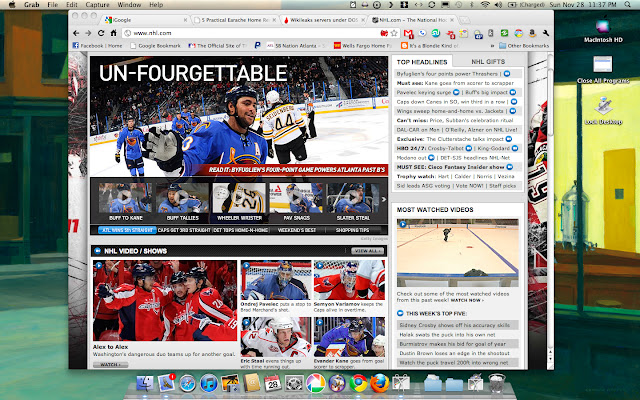Show the next video thumbnails with the carousel arrow
Screen dimensions: 640x400
pyautogui.click(x=384, y=199)
